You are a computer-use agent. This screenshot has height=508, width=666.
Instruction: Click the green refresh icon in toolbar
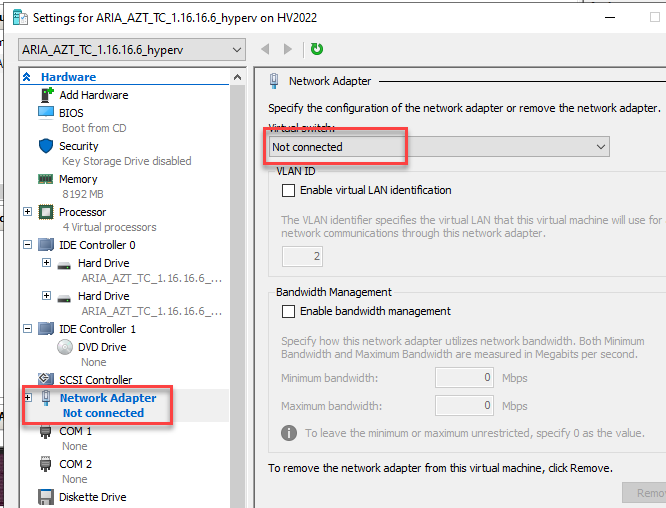point(316,49)
